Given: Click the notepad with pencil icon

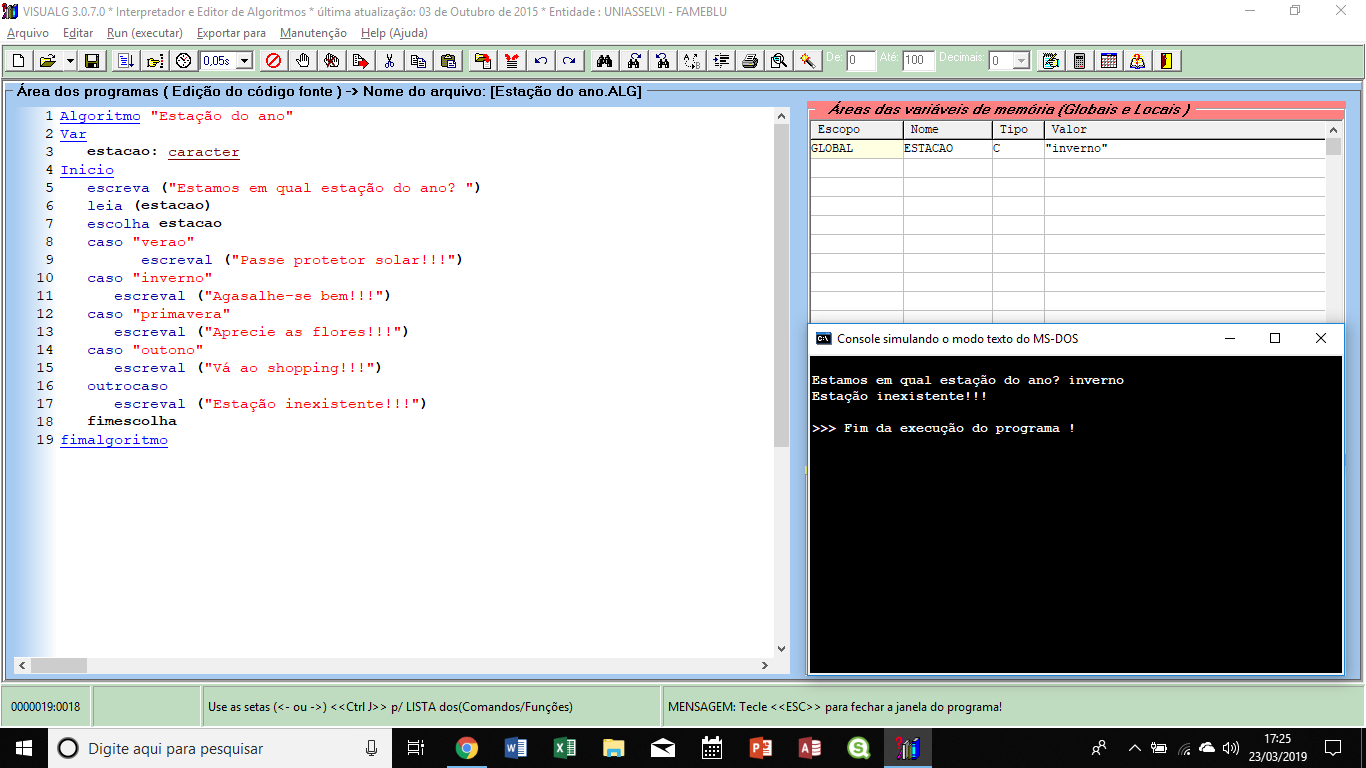Looking at the screenshot, I should tap(1050, 61).
